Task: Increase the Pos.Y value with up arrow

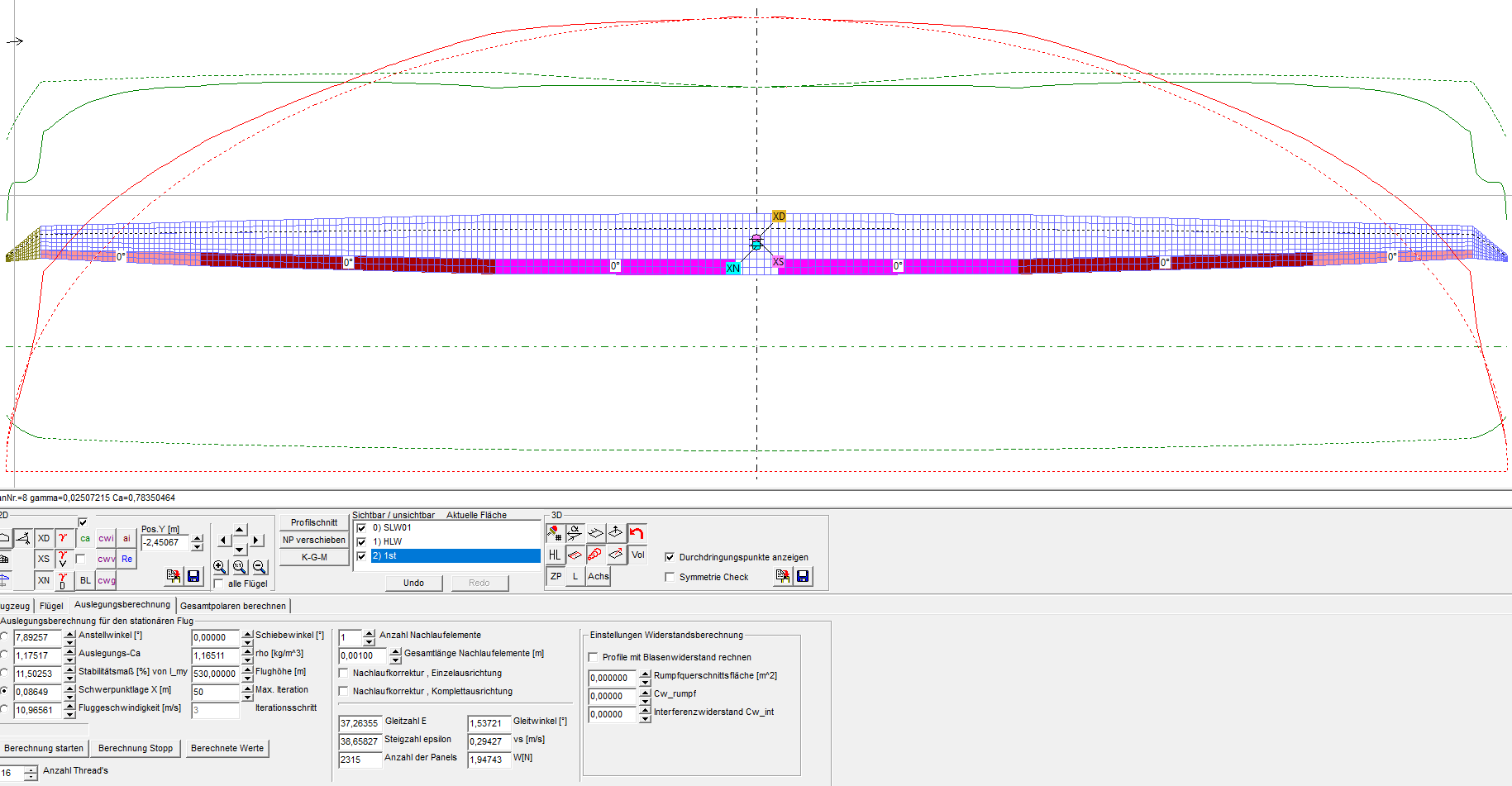Action: (197, 538)
